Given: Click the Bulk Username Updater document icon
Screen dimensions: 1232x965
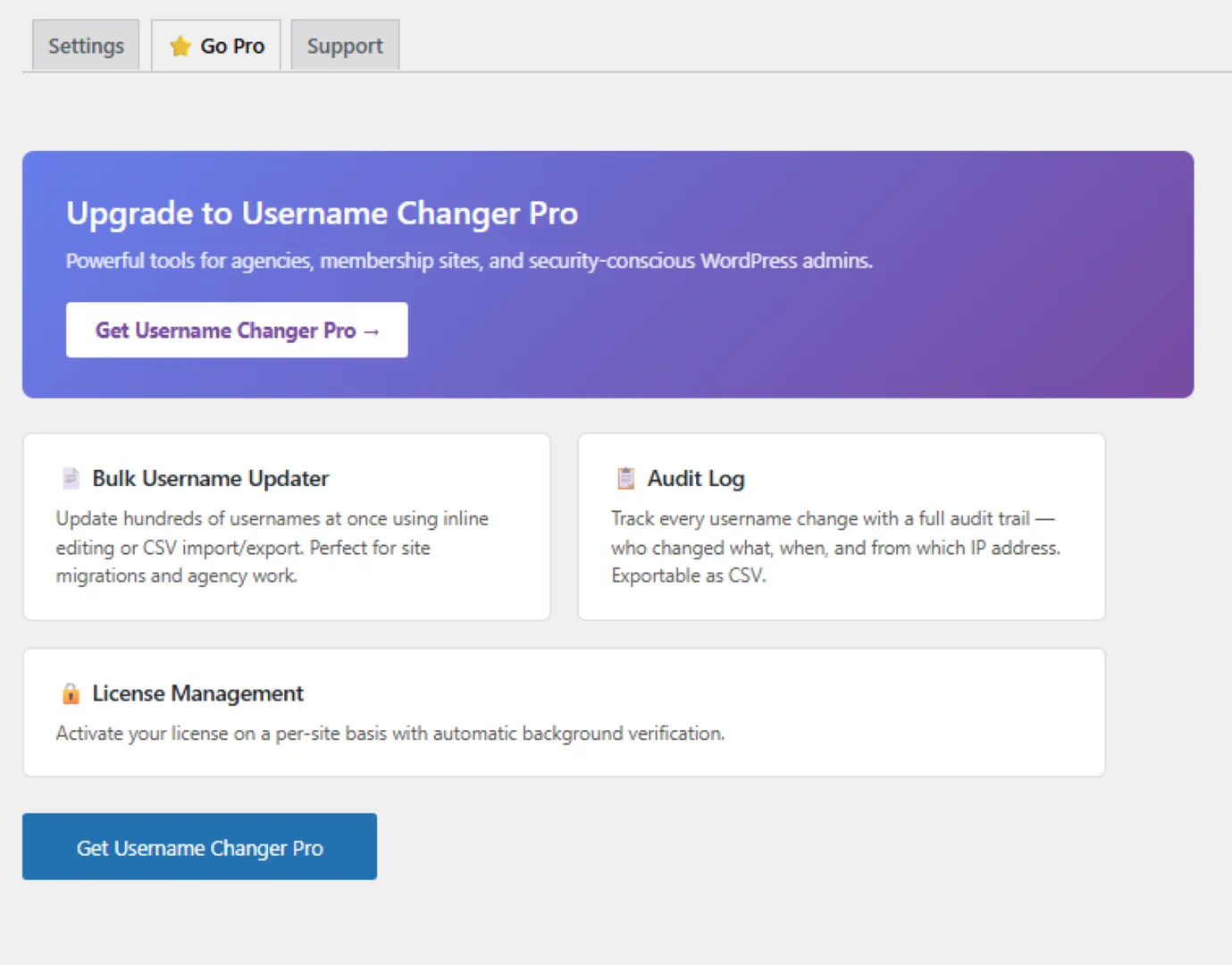Looking at the screenshot, I should (x=71, y=478).
